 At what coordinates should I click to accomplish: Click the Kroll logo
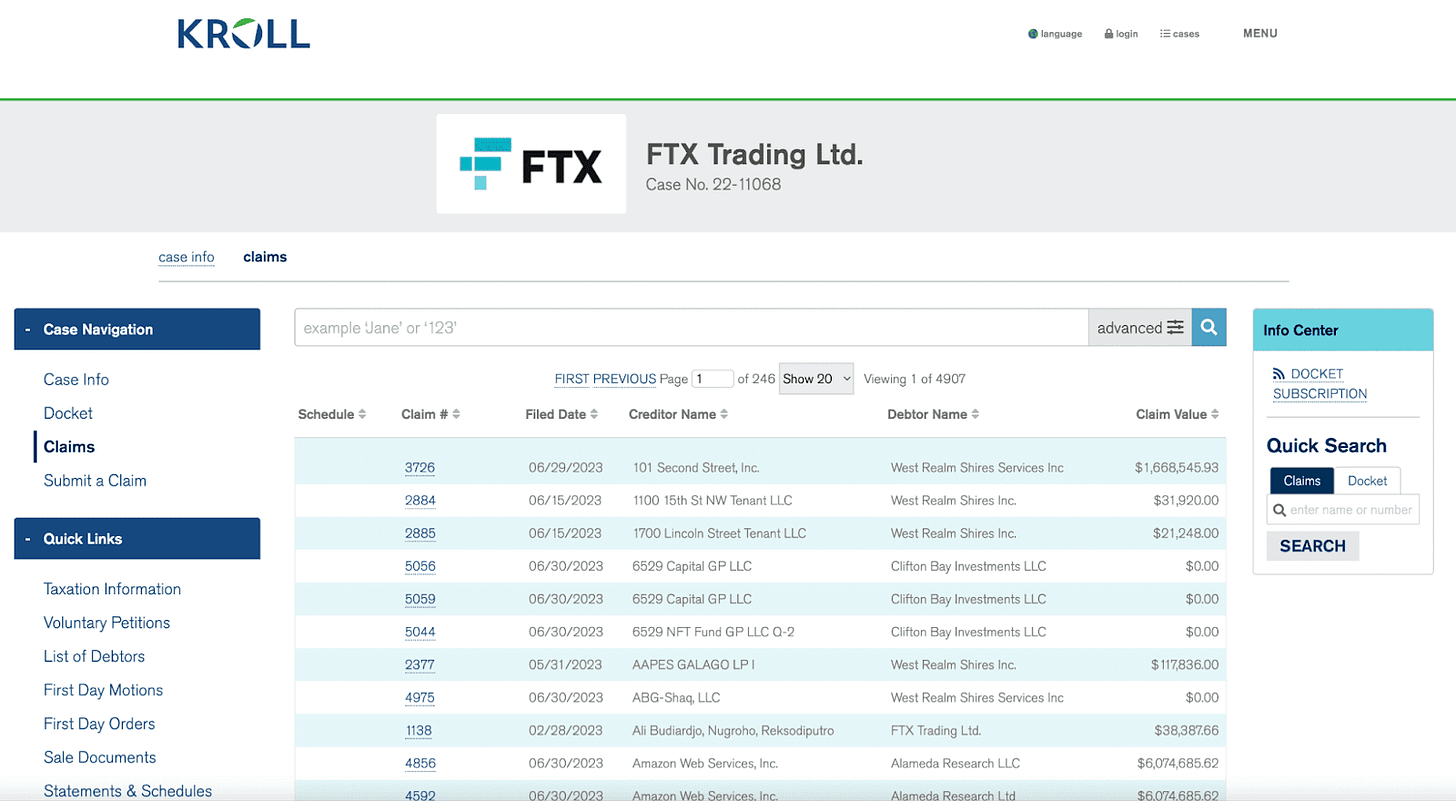(x=243, y=33)
